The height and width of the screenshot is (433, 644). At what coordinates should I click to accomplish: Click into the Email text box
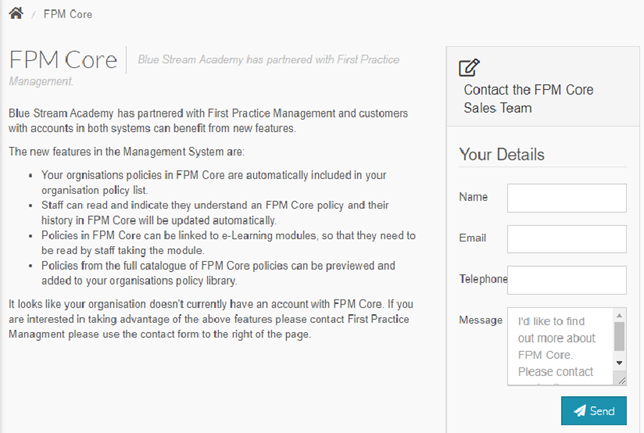pyautogui.click(x=566, y=239)
